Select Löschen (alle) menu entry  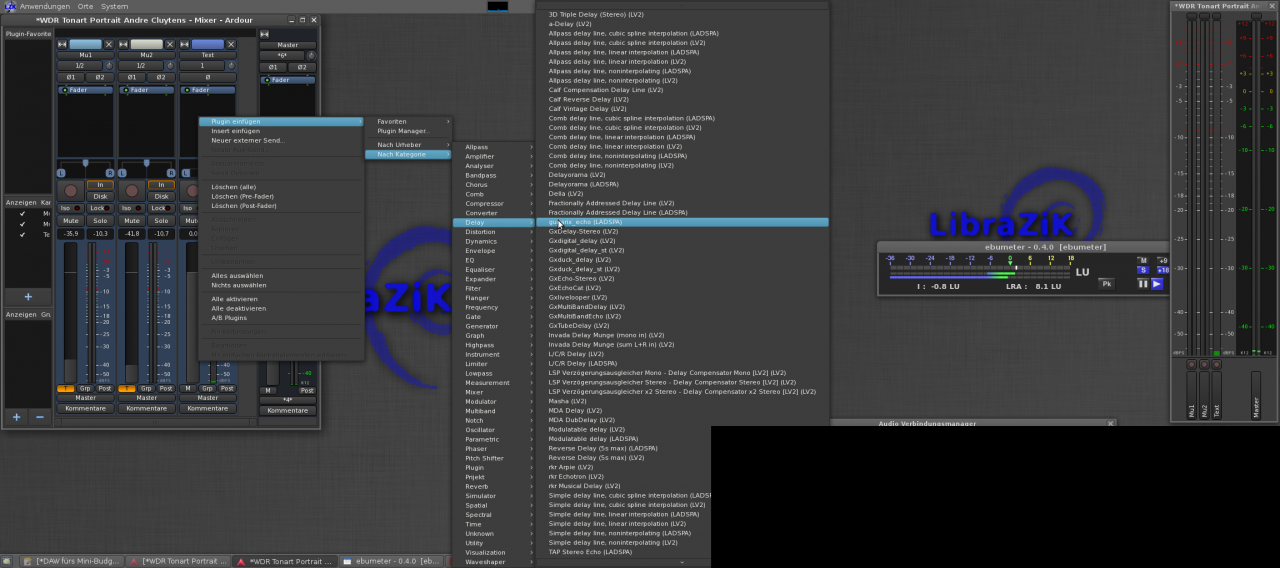point(281,187)
